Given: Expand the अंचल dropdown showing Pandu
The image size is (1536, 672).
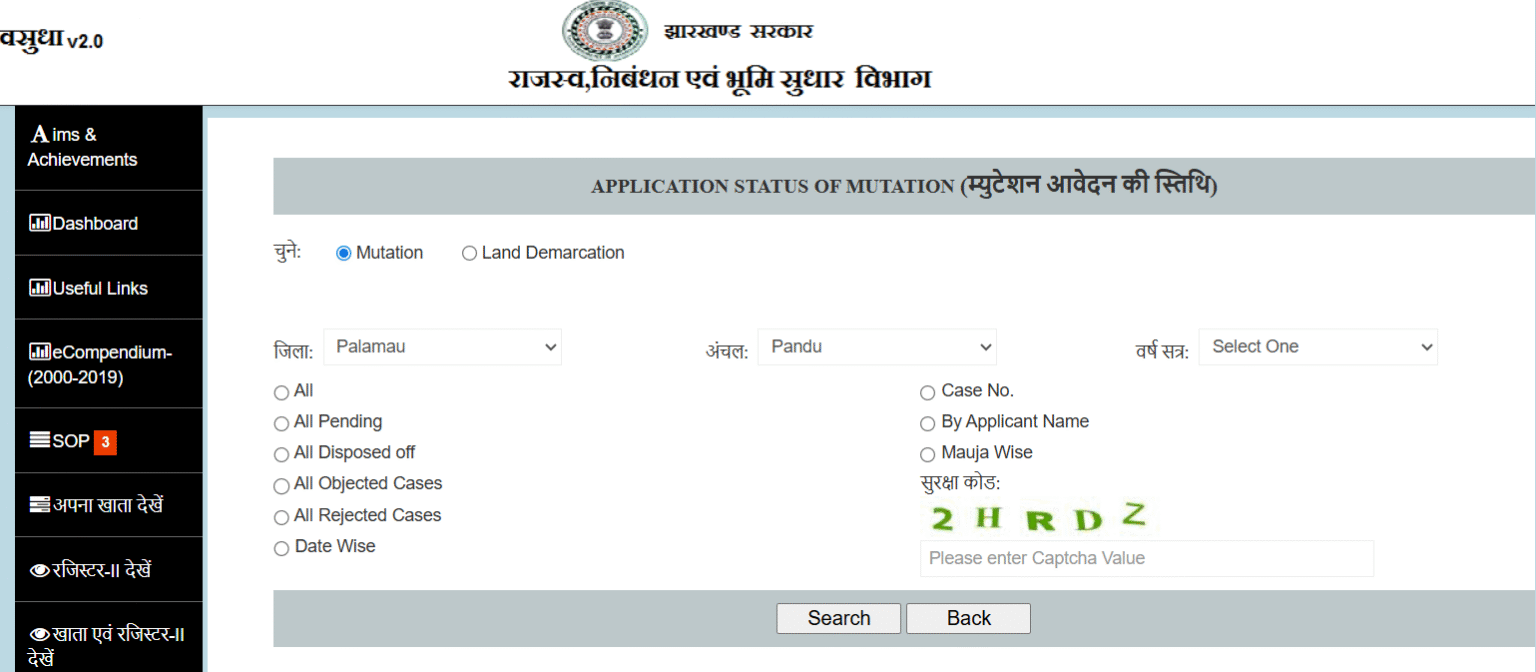Looking at the screenshot, I should coord(876,347).
